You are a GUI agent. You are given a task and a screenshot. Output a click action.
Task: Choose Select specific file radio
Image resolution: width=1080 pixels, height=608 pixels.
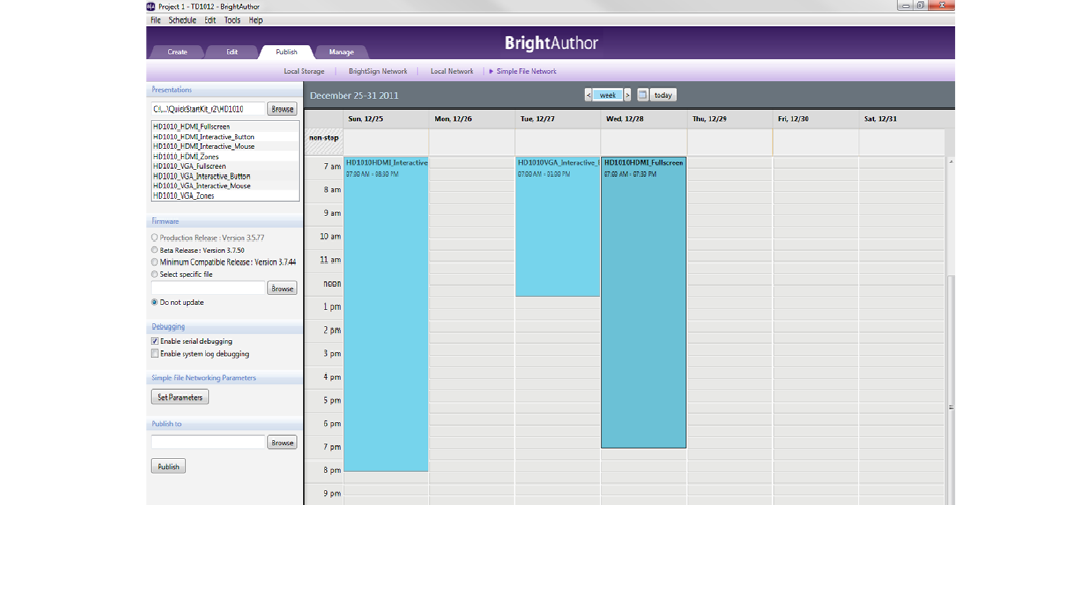155,274
